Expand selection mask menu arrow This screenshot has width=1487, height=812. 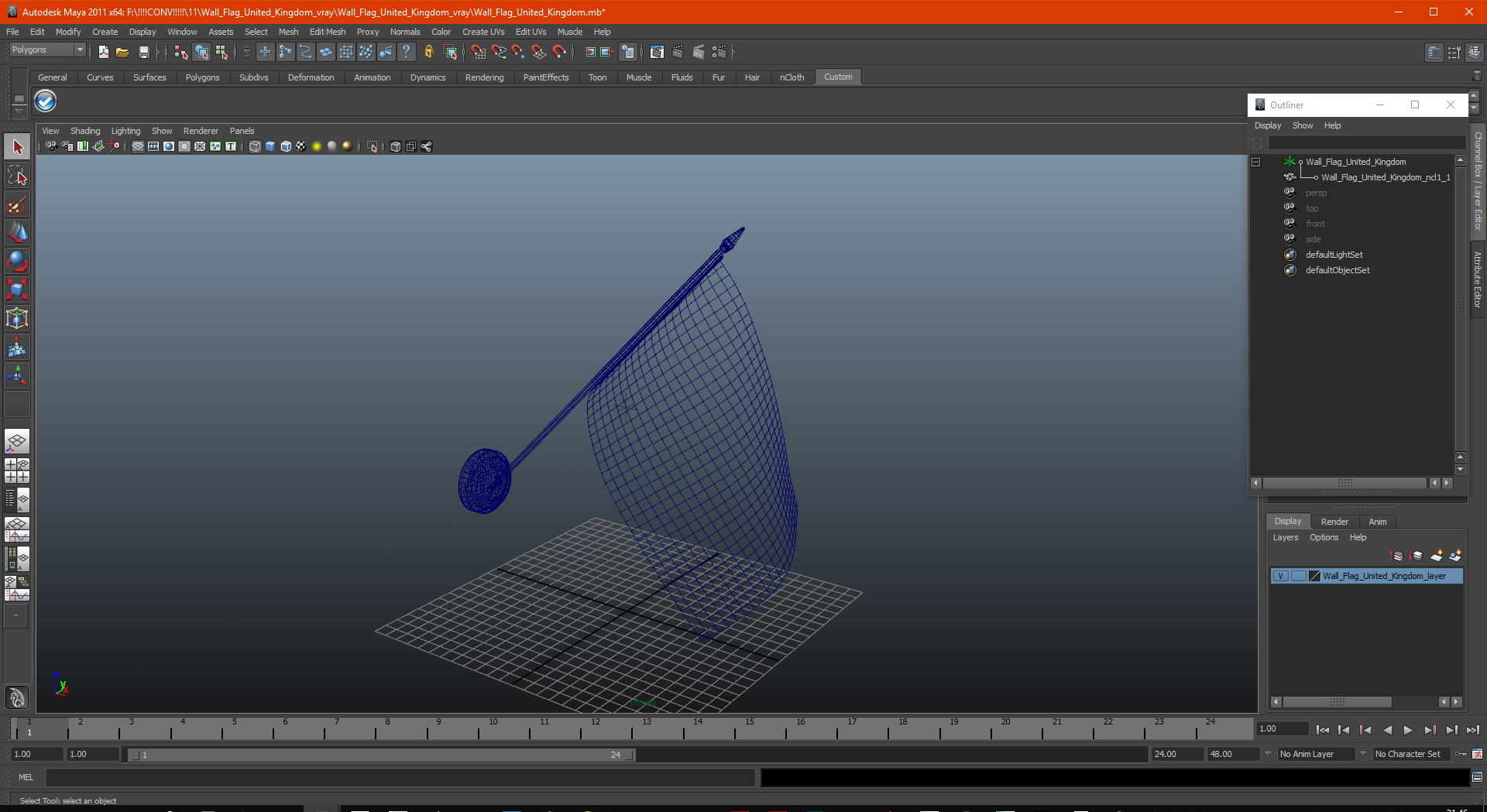[x=246, y=52]
